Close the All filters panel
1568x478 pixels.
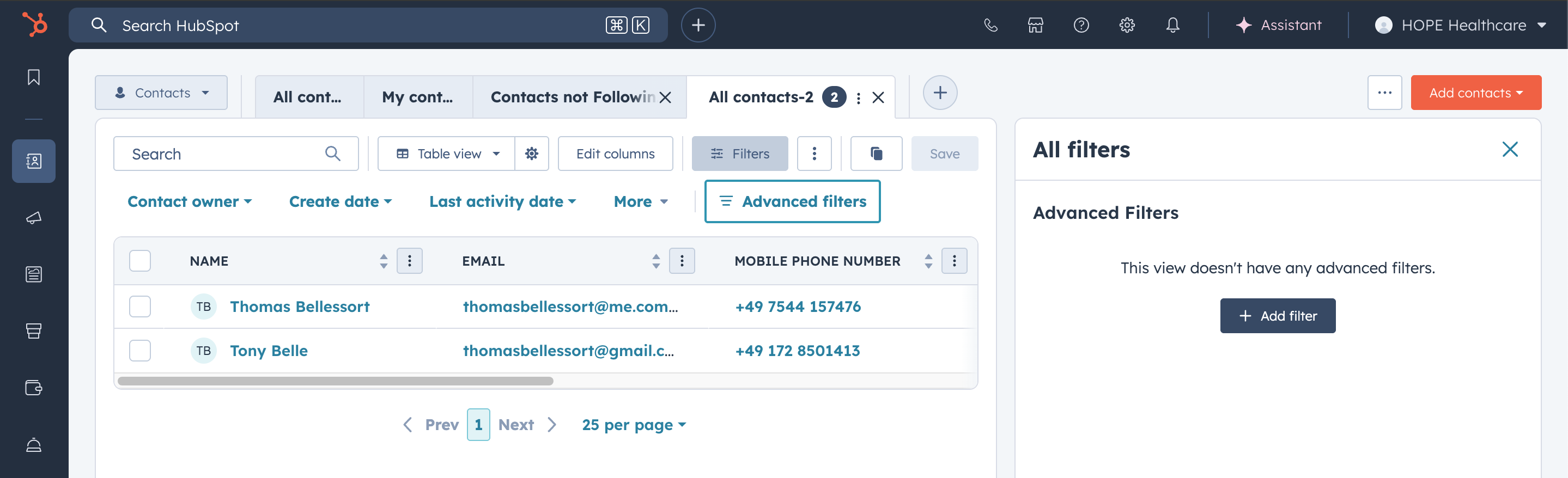coord(1510,150)
